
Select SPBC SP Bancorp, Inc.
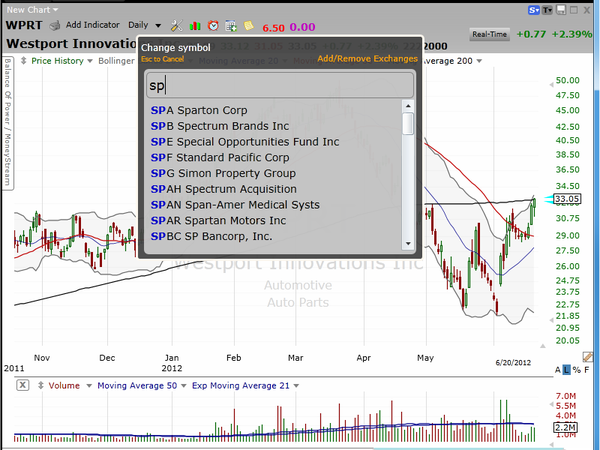pos(211,236)
